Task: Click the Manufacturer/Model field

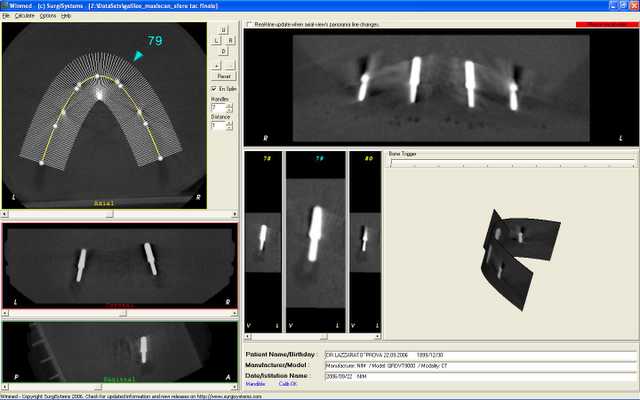Action: click(480, 366)
